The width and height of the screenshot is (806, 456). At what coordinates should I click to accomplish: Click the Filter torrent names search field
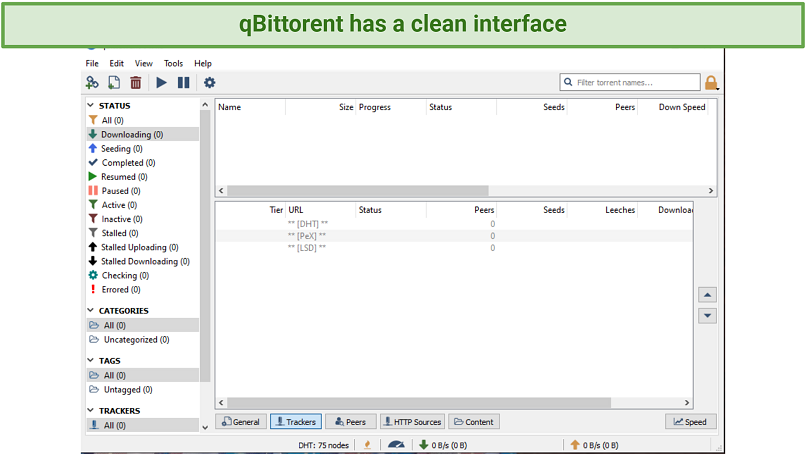[x=630, y=82]
